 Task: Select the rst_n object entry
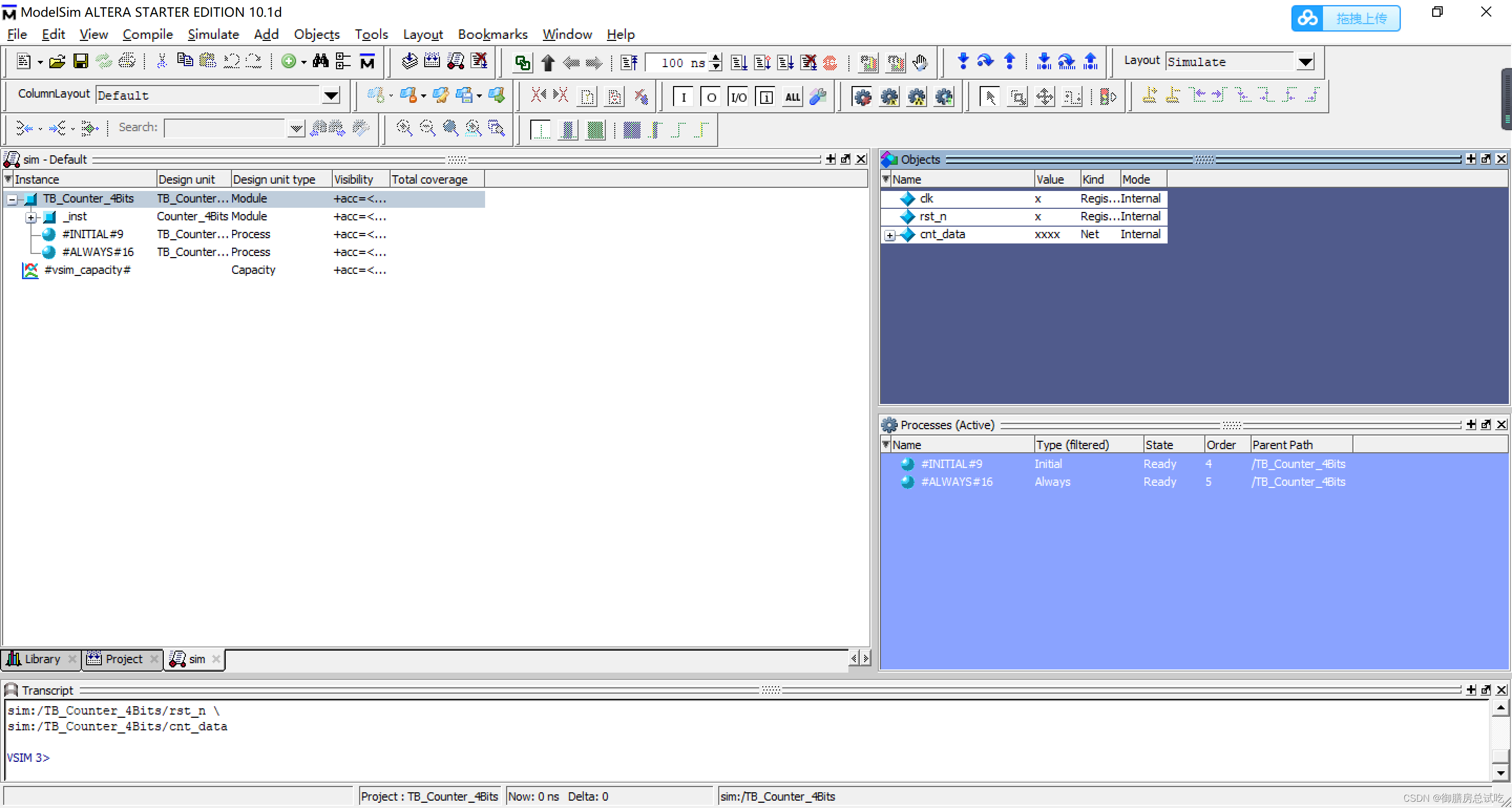[933, 217]
